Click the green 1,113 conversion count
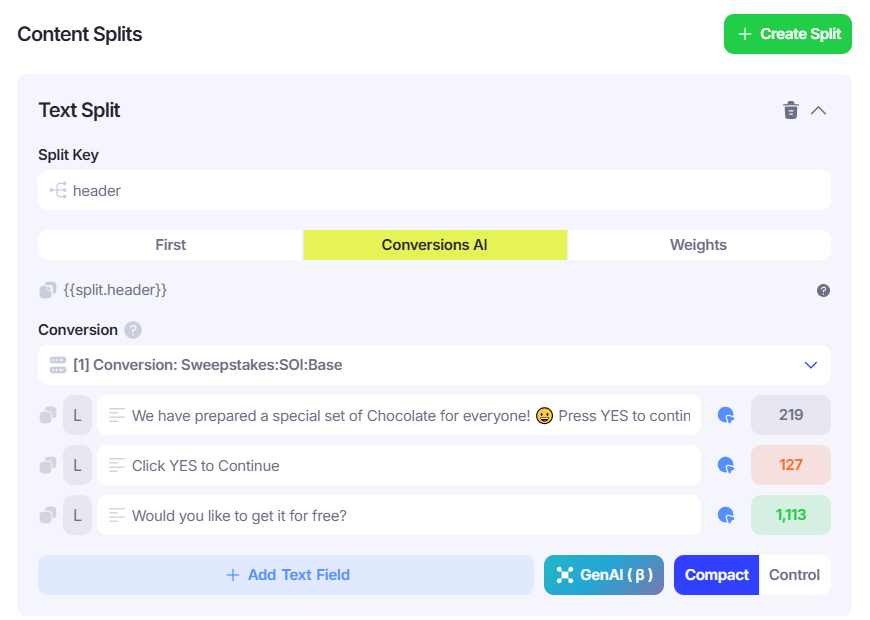Screen dimensions: 870x620 (790, 515)
